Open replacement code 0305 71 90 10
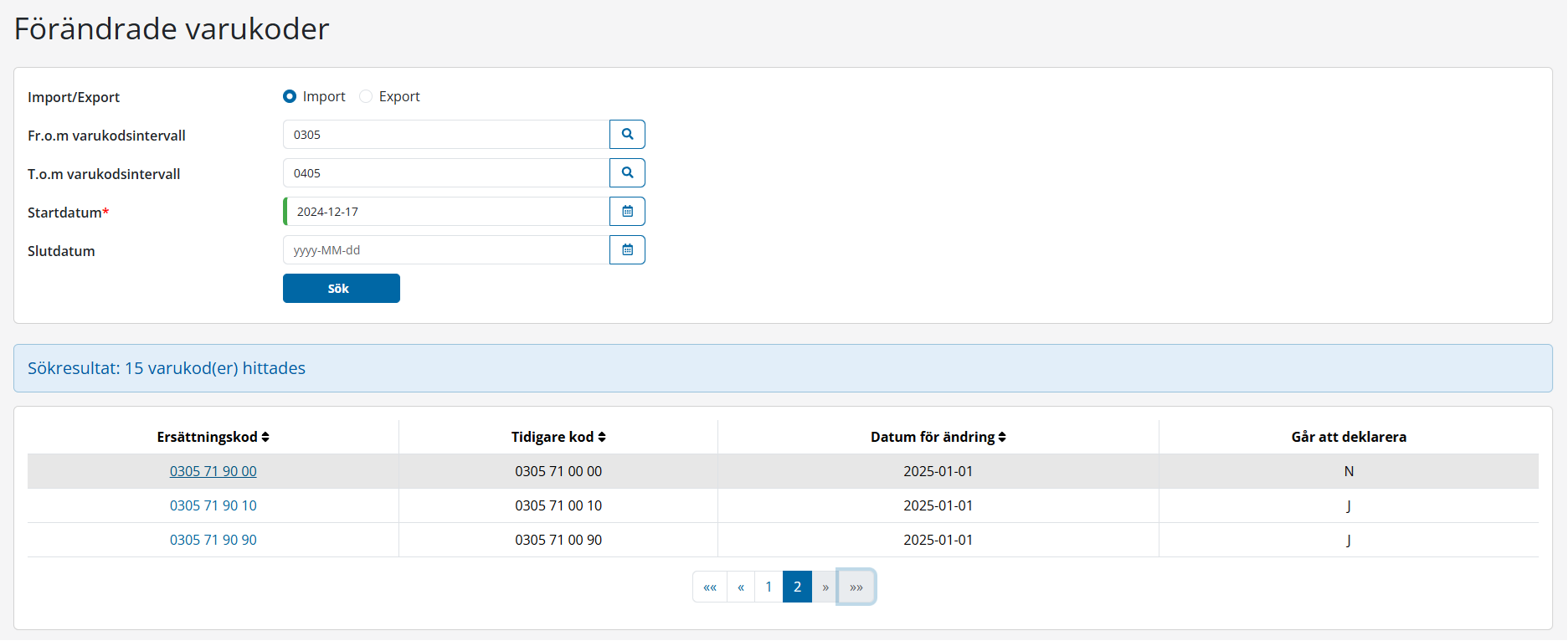The width and height of the screenshot is (1568, 641). coord(213,505)
